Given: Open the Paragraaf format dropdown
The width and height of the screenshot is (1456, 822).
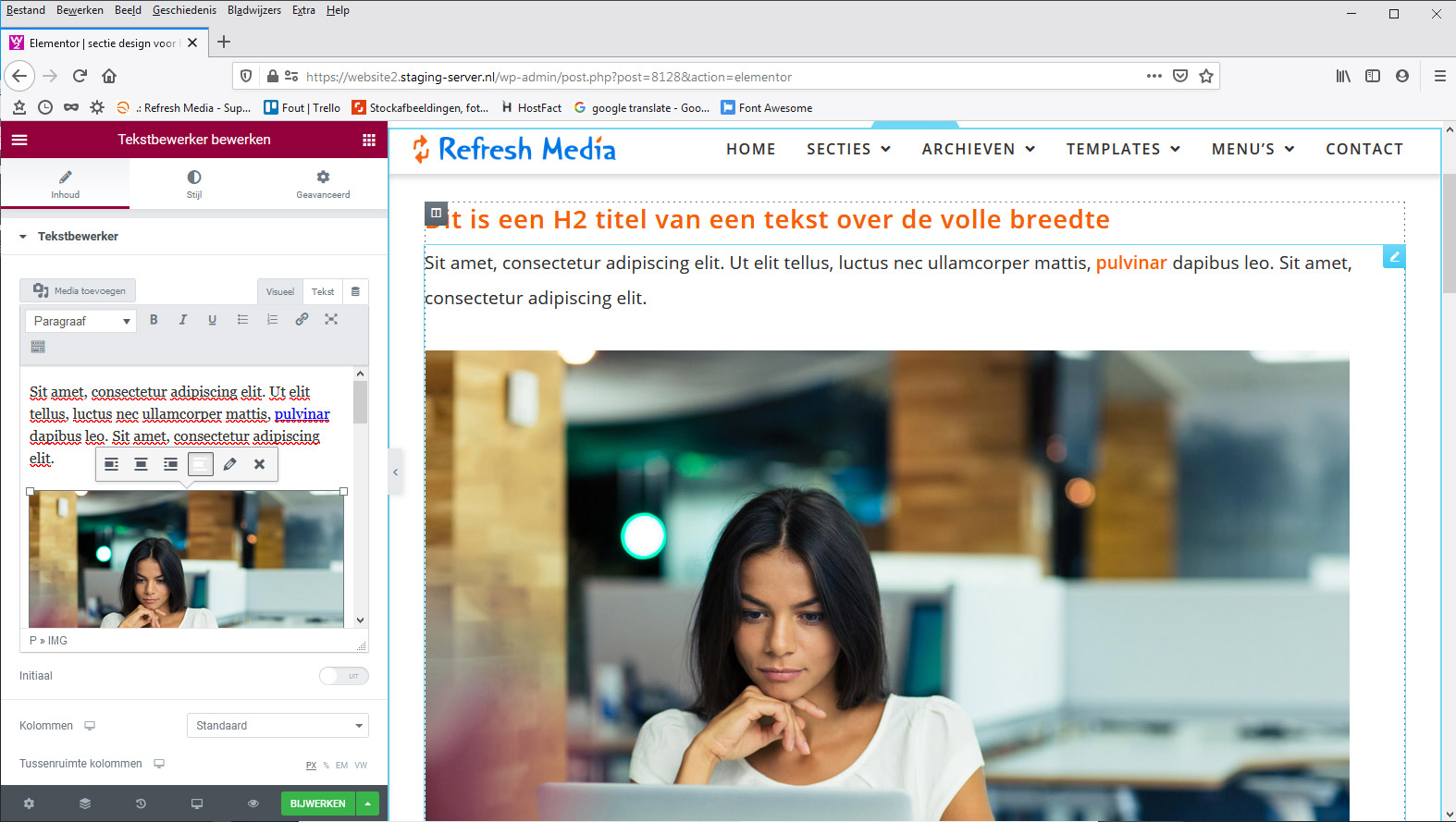Looking at the screenshot, I should point(80,321).
